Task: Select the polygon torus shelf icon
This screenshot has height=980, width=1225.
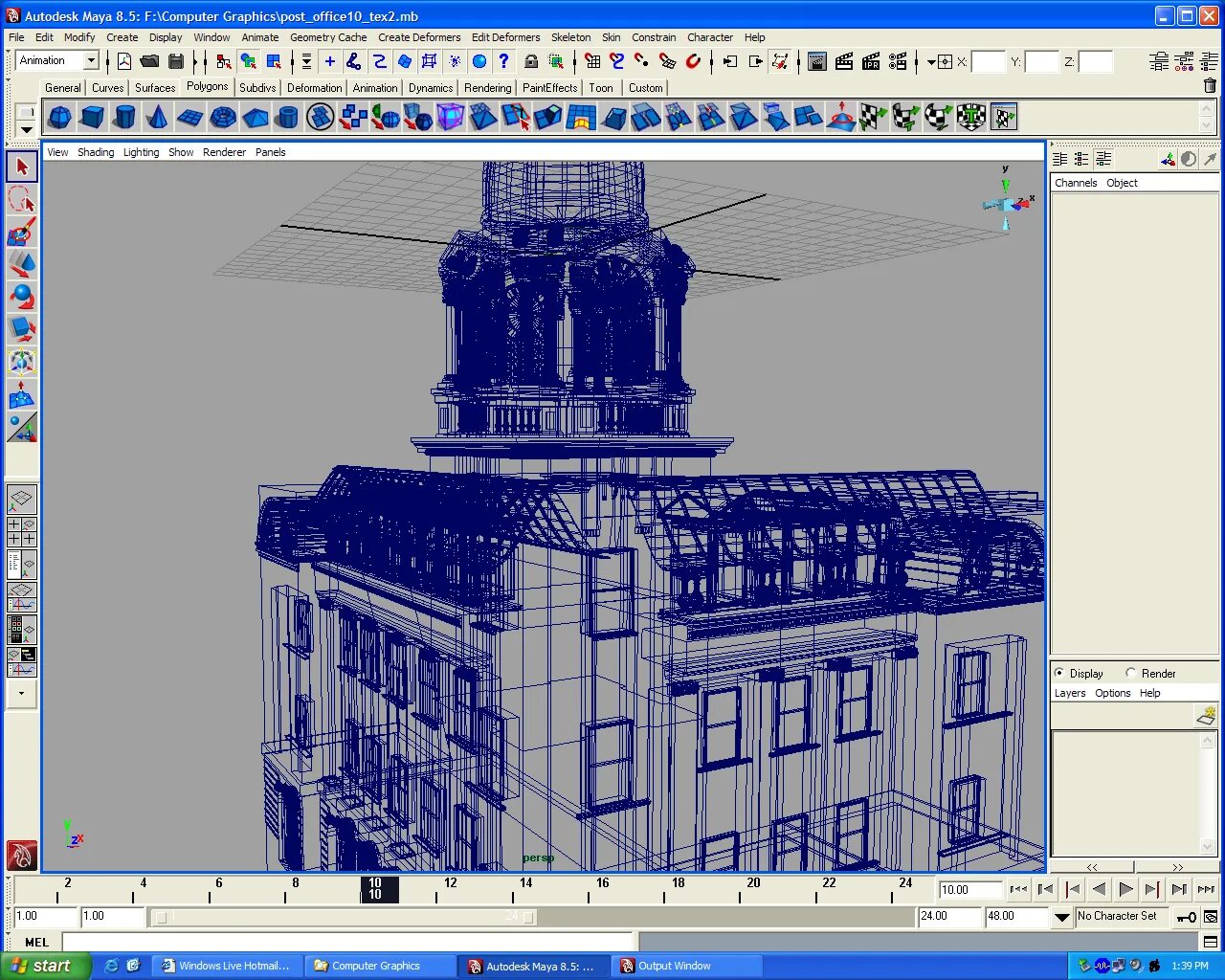Action: pos(223,118)
